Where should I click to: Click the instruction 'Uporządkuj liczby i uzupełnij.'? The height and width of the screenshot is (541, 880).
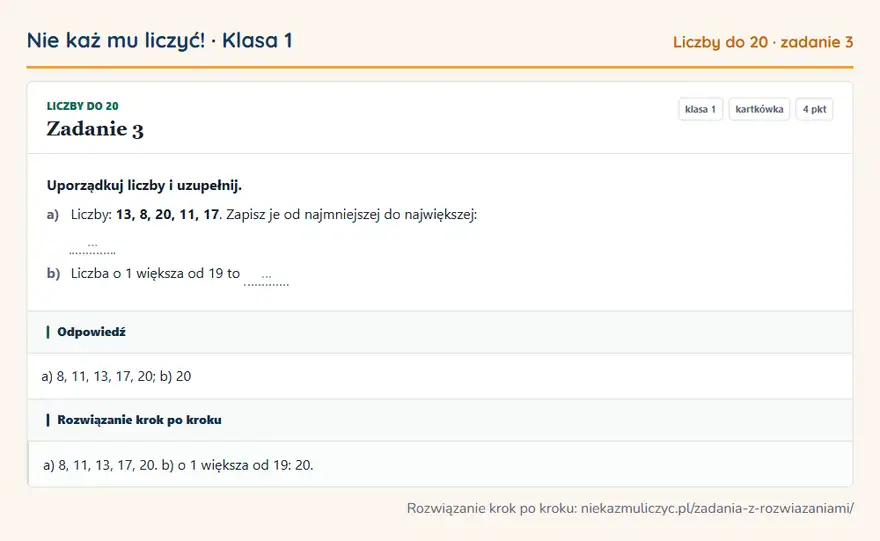(x=144, y=186)
